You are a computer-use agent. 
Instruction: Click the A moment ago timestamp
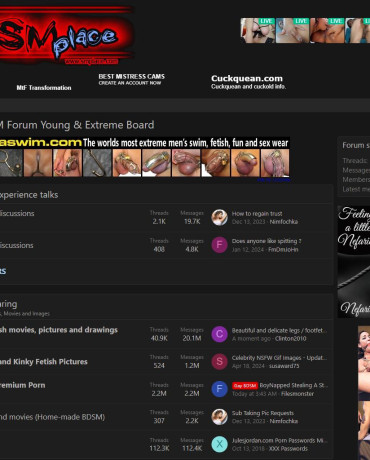tap(252, 339)
